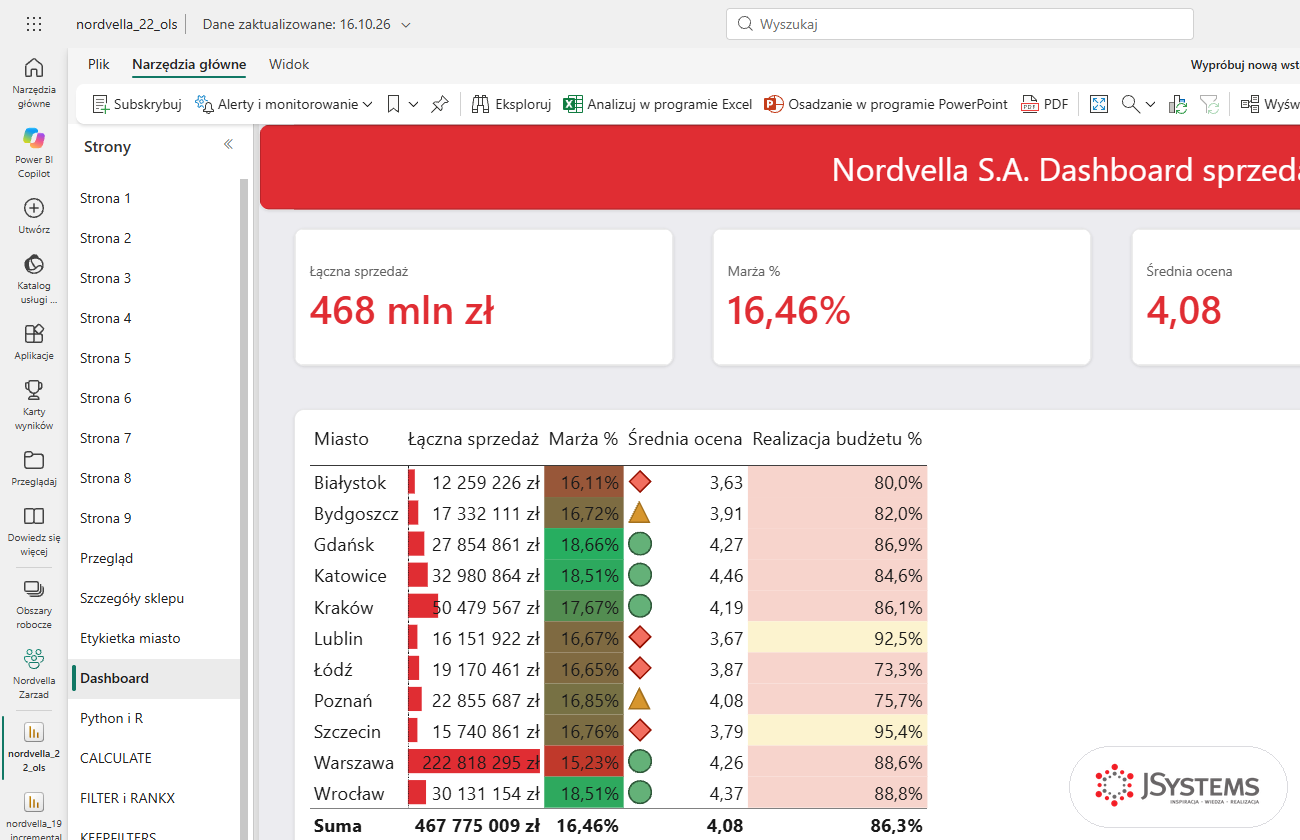Open Szczegóły sklepu page
This screenshot has height=840, width=1300.
155,598
